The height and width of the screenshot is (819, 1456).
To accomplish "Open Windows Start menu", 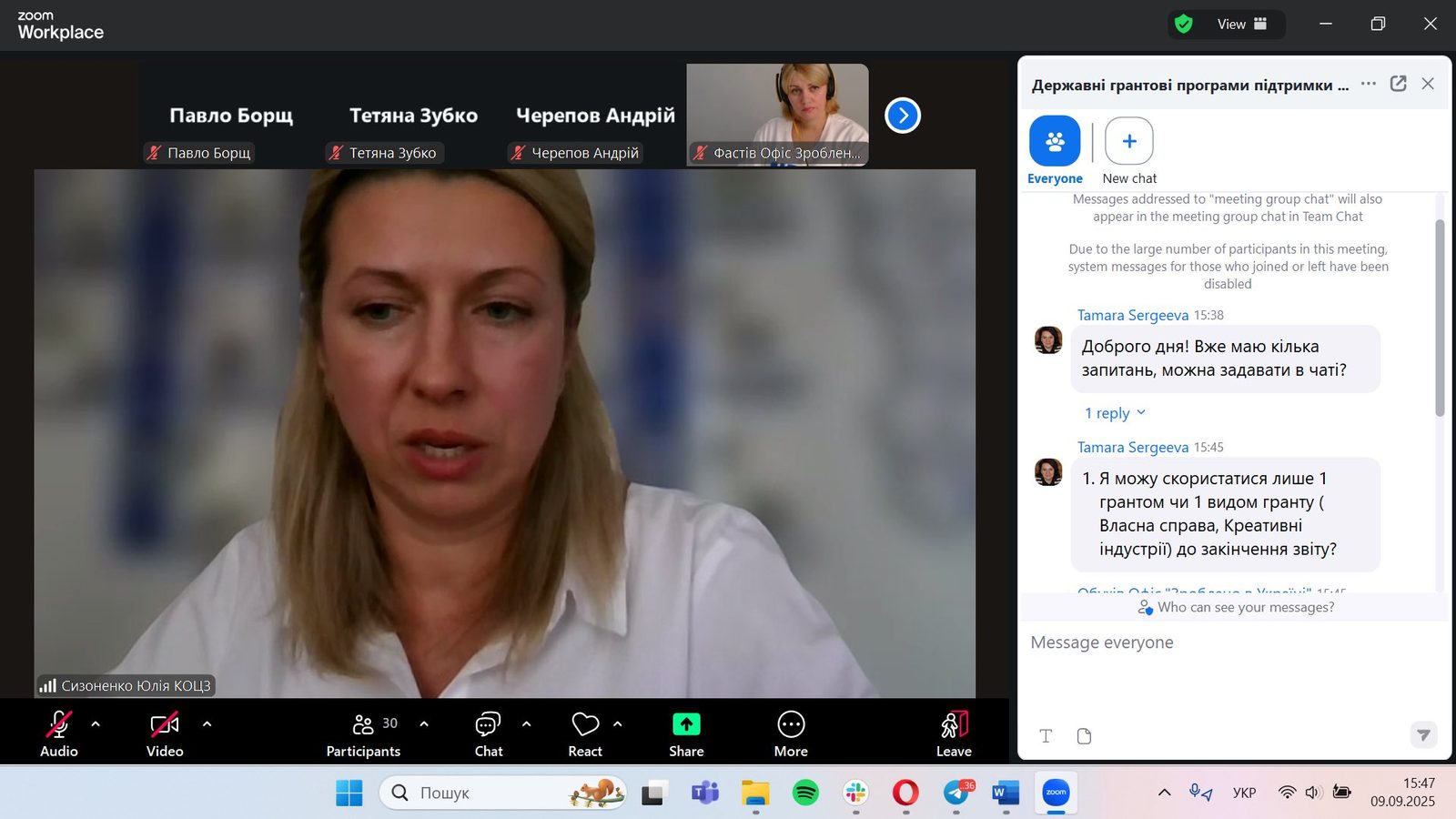I will pos(349,793).
